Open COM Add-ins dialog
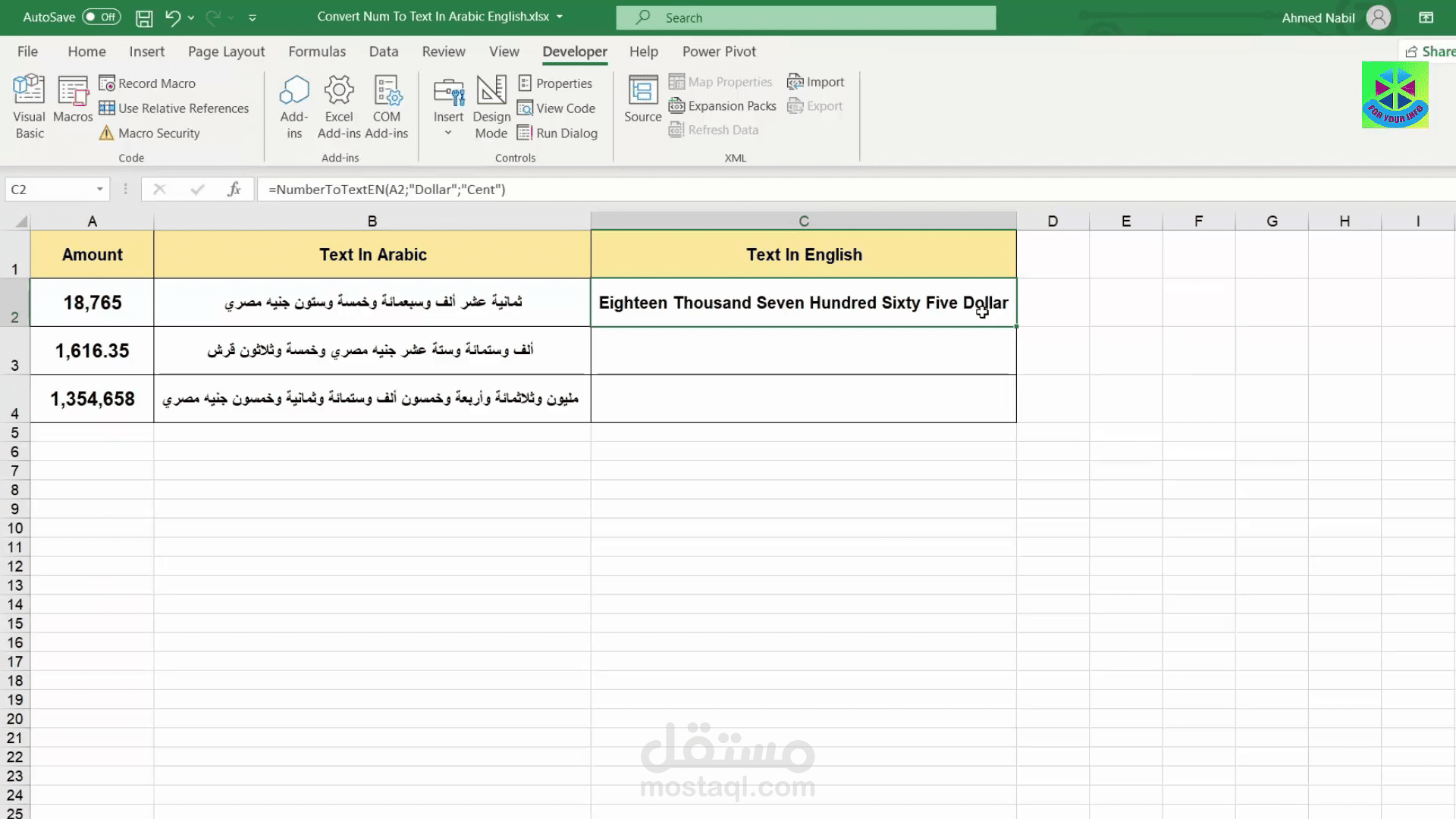The height and width of the screenshot is (819, 1456). 386,106
